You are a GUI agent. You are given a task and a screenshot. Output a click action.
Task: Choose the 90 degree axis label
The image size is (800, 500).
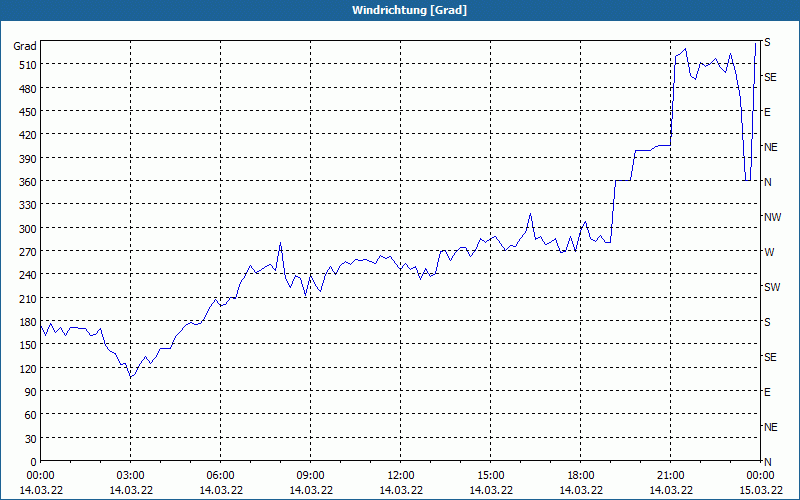point(31,392)
